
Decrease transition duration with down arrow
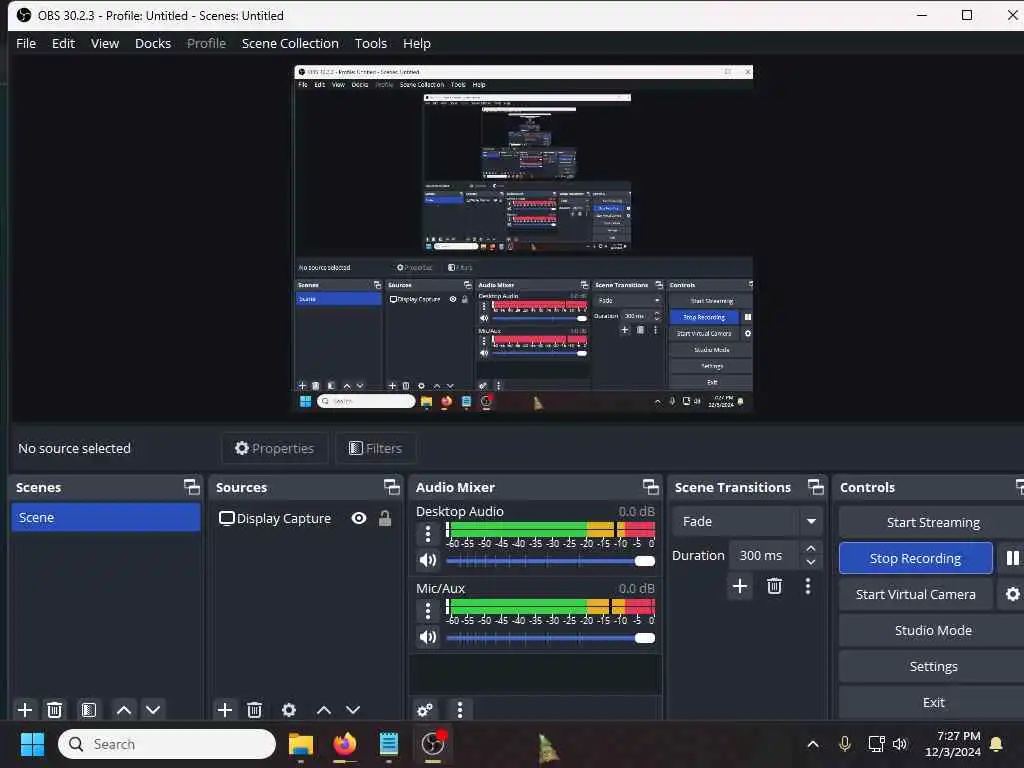(x=810, y=562)
